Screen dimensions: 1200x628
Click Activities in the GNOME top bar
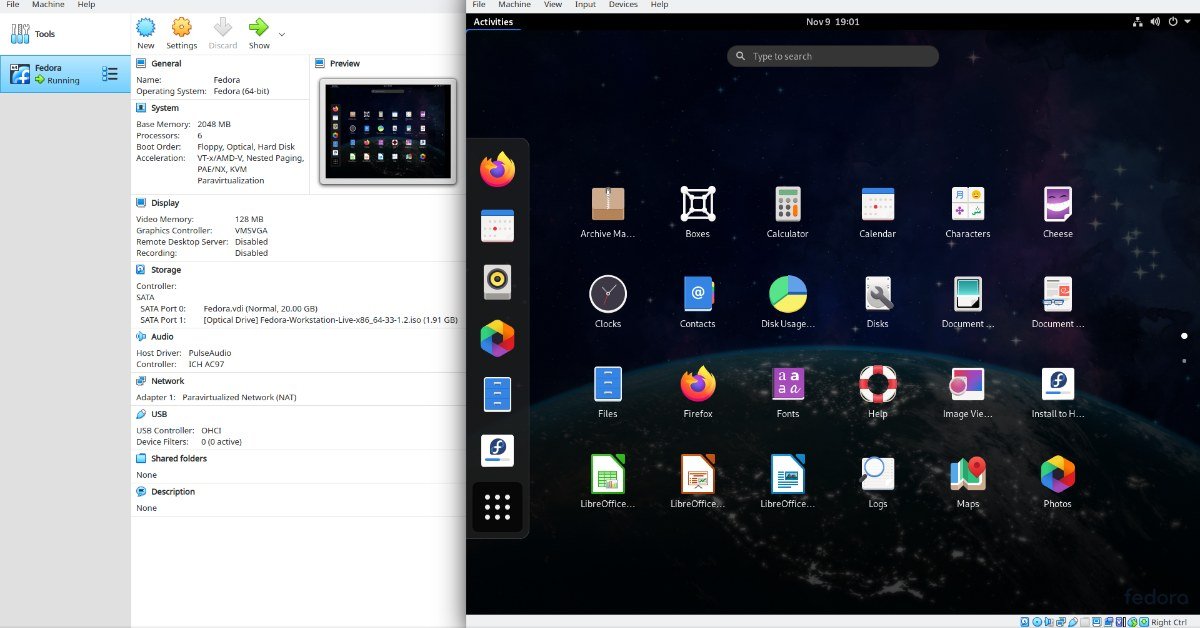click(x=493, y=21)
